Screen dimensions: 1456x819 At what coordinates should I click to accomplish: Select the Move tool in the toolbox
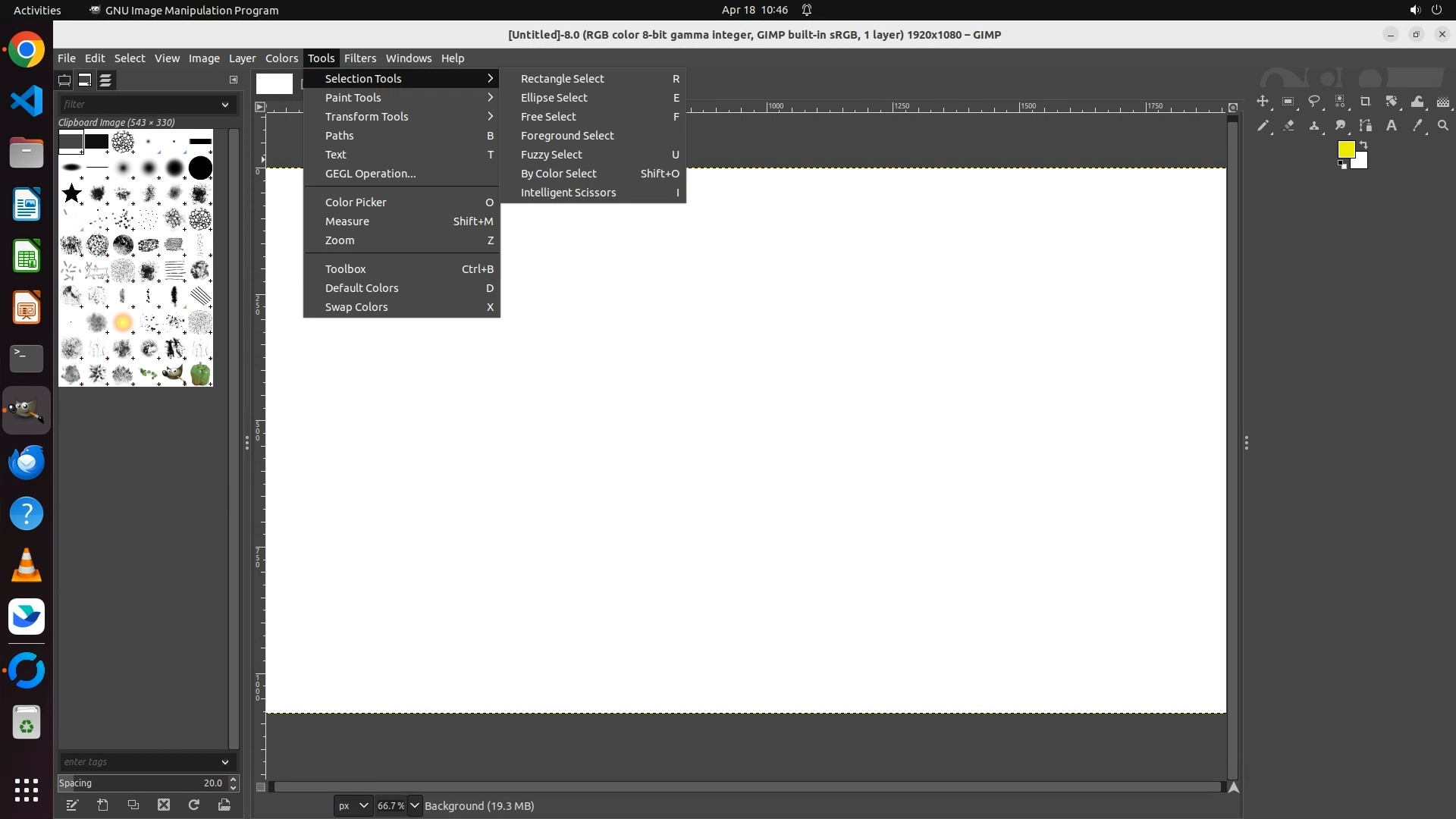[x=1263, y=102]
